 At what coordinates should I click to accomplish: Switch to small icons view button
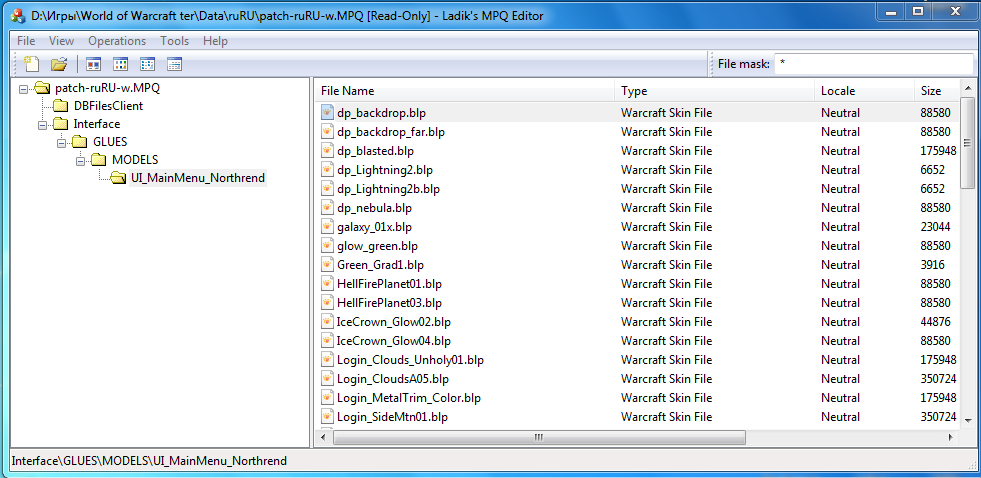(120, 64)
